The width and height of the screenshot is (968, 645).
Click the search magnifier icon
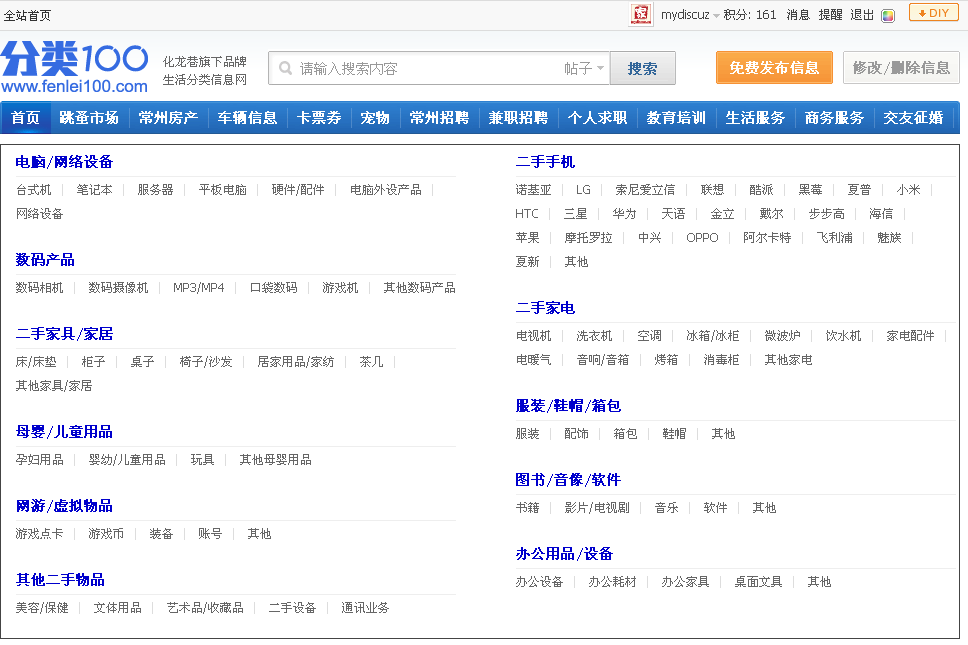coord(285,68)
